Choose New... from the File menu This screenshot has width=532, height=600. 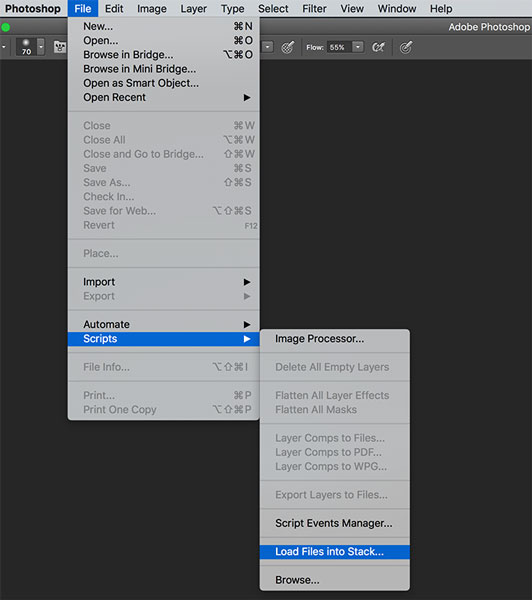[164, 26]
